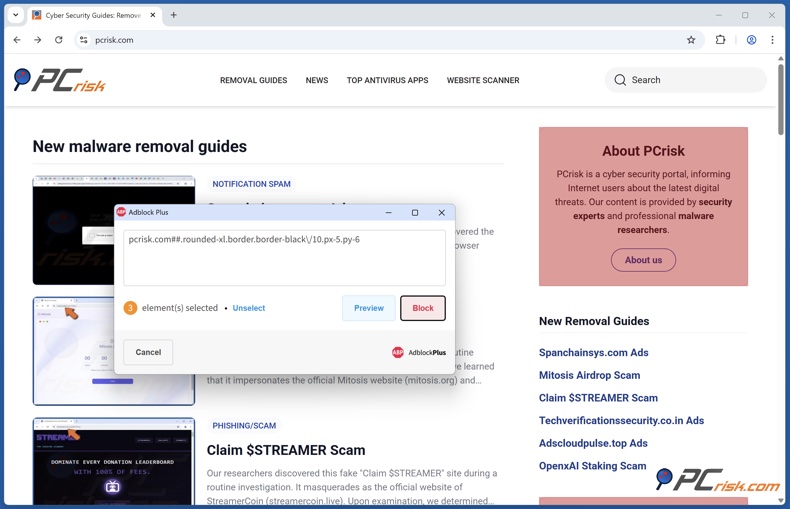Click the scrollbar up arrow
This screenshot has height=509, width=790.
[780, 58]
